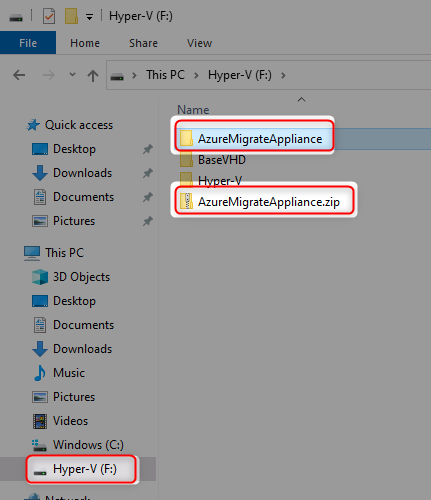Open the View ribbon tab
431x500 pixels.
199,43
